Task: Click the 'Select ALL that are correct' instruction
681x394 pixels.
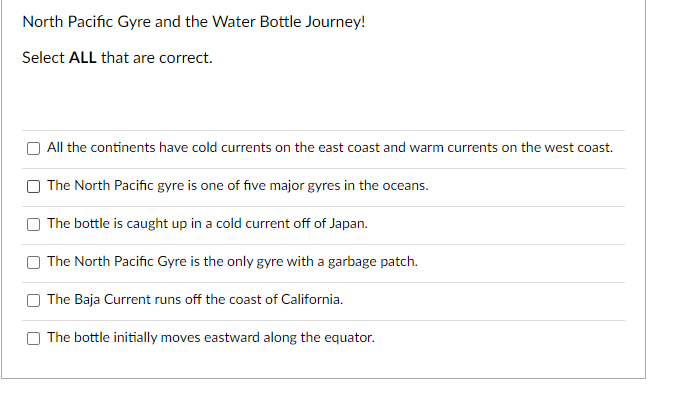Action: pyautogui.click(x=117, y=58)
